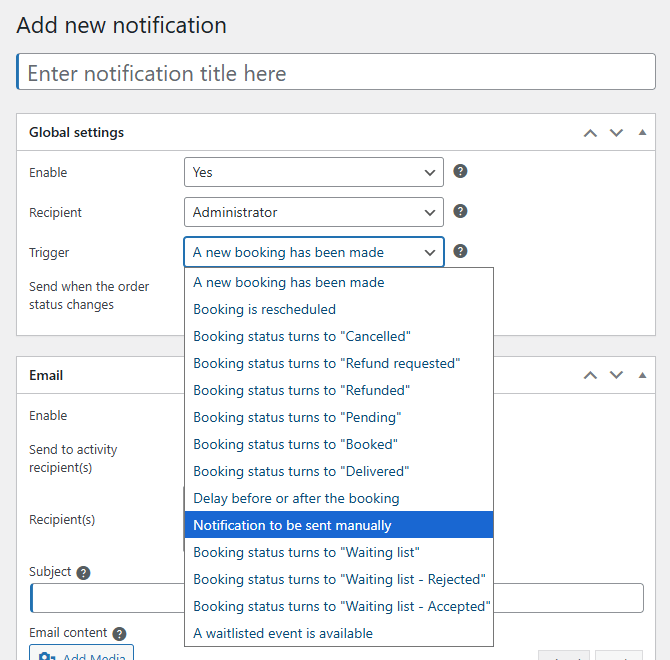This screenshot has width=670, height=660.
Task: Choose "Waiting list - Accepted" status option
Action: click(339, 606)
